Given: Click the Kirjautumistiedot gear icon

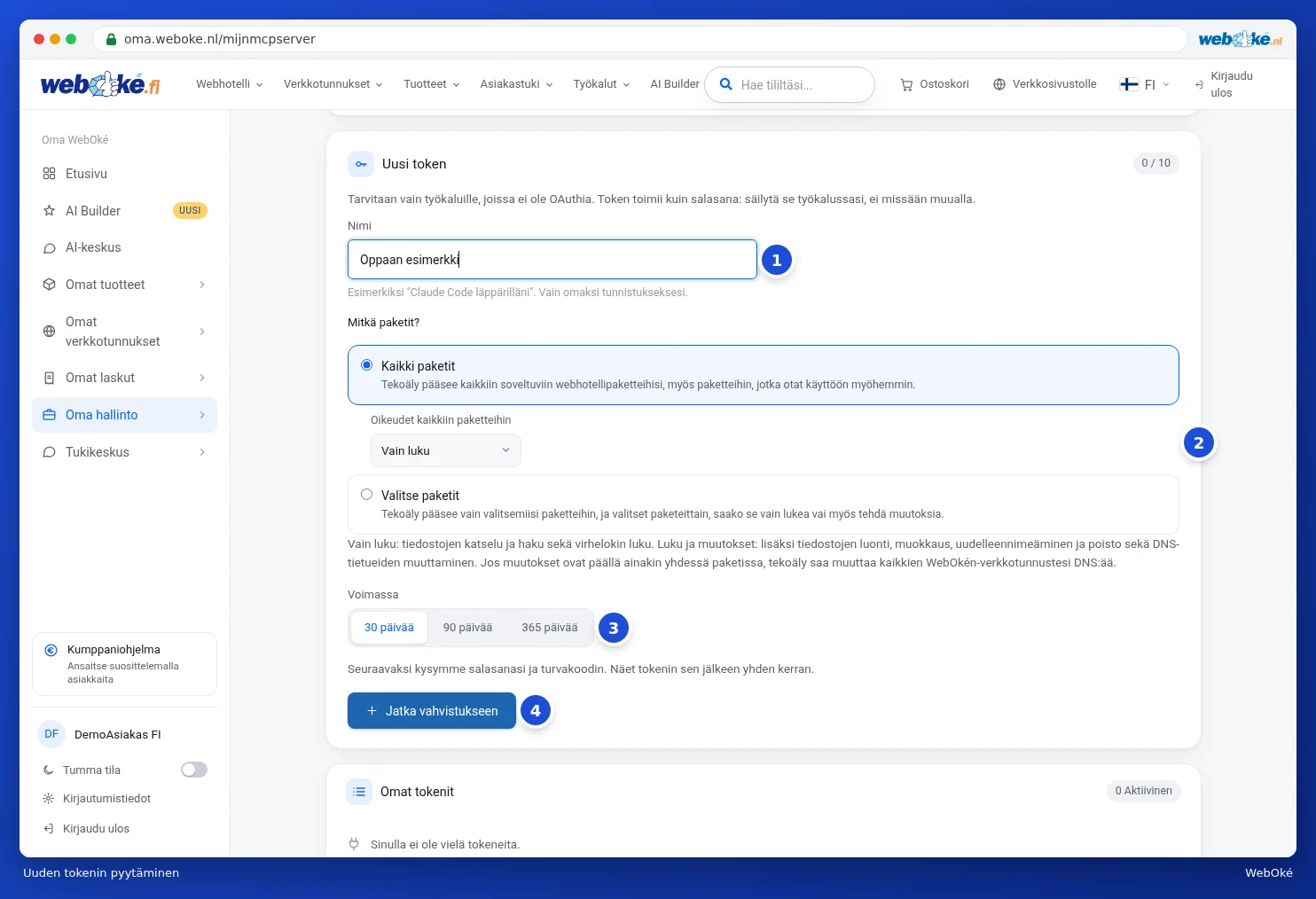Looking at the screenshot, I should pyautogui.click(x=49, y=799).
